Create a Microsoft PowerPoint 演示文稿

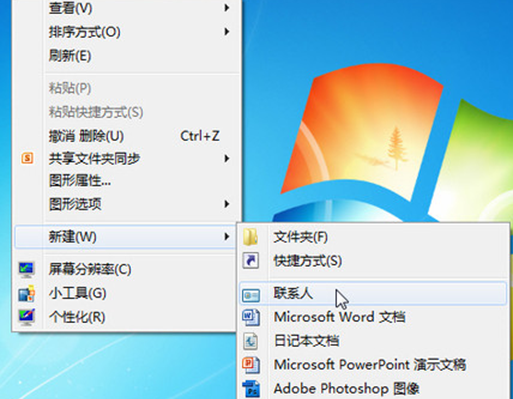pyautogui.click(x=373, y=365)
